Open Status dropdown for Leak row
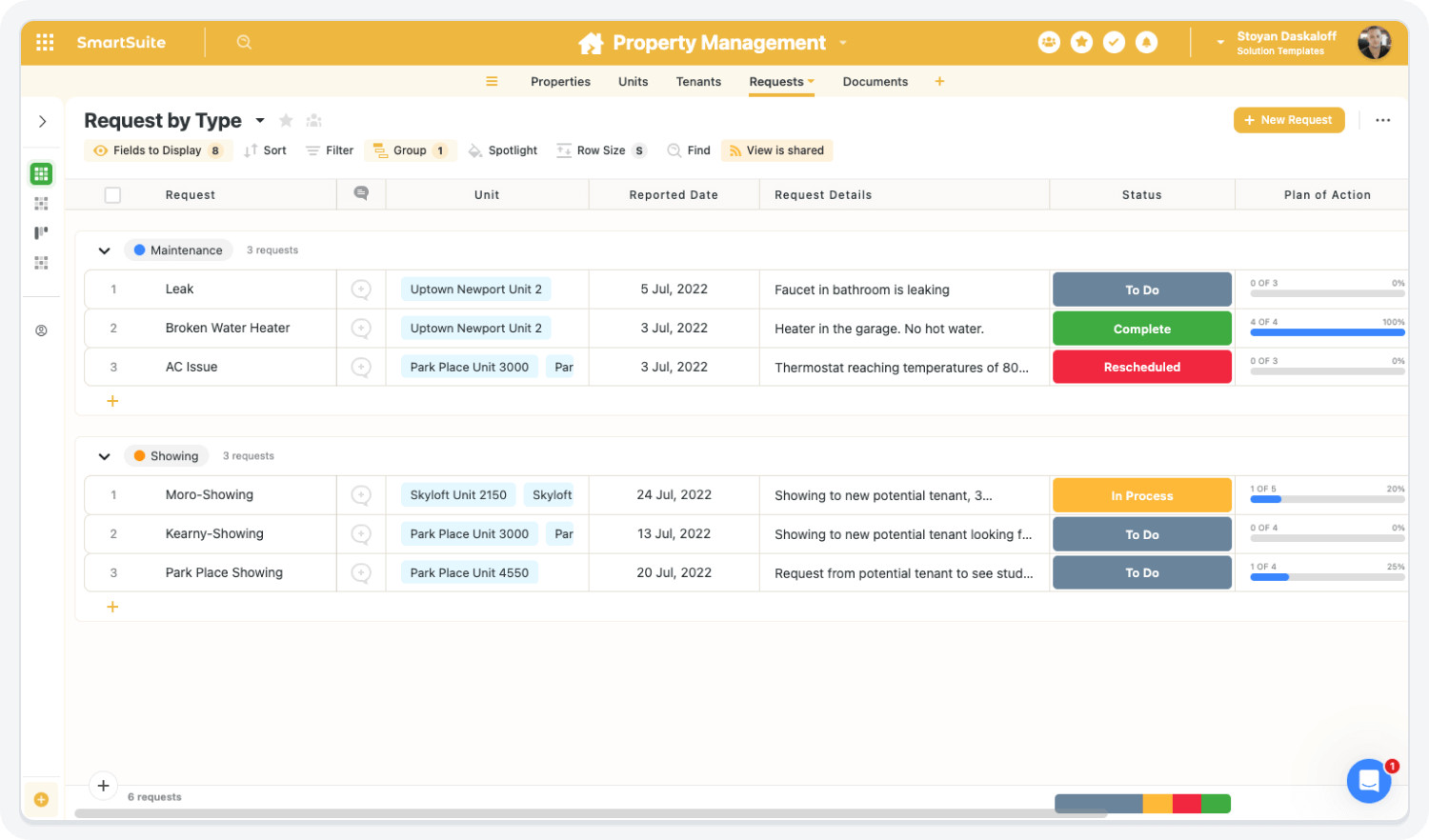Viewport: 1429px width, 840px height. pyautogui.click(x=1142, y=290)
